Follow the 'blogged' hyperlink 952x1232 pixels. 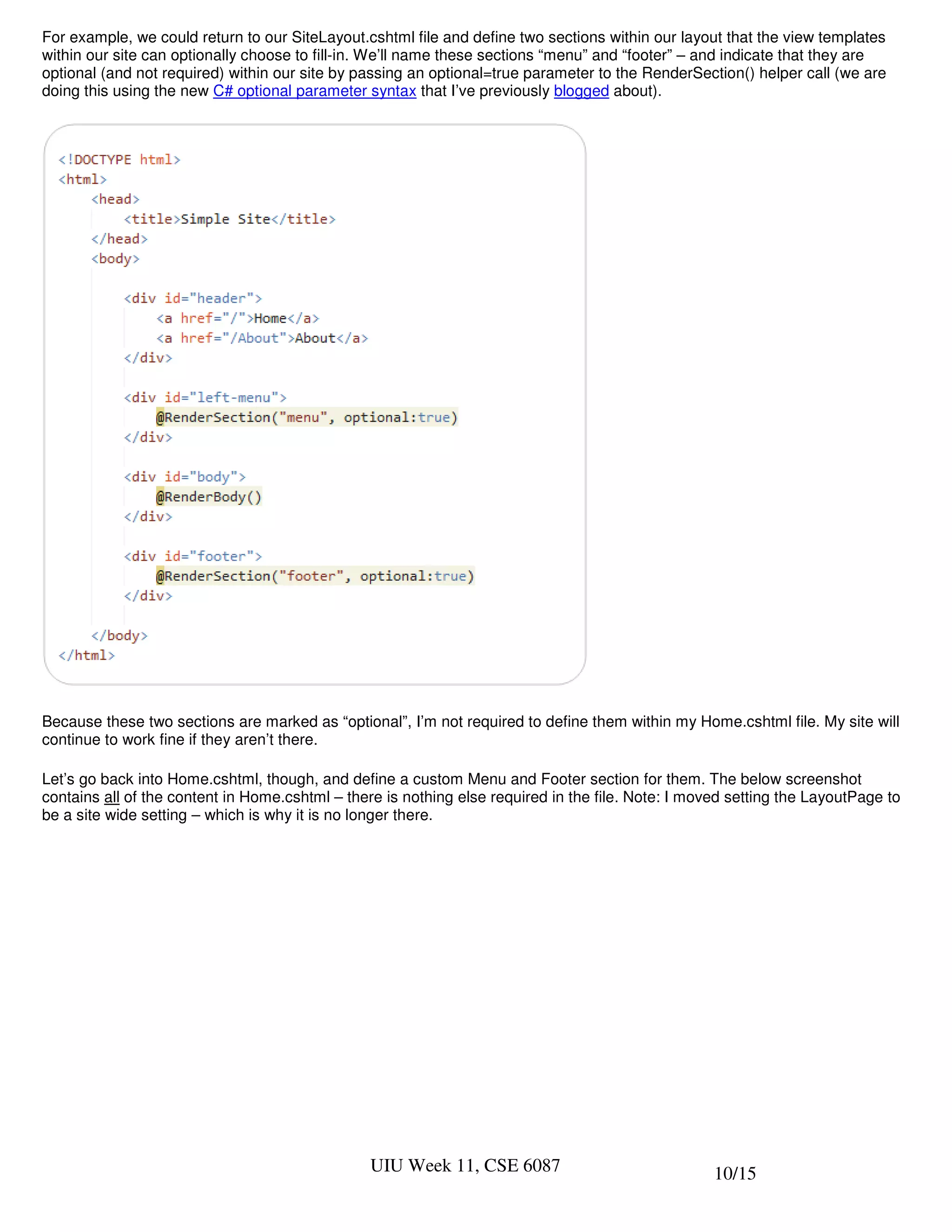click(582, 91)
